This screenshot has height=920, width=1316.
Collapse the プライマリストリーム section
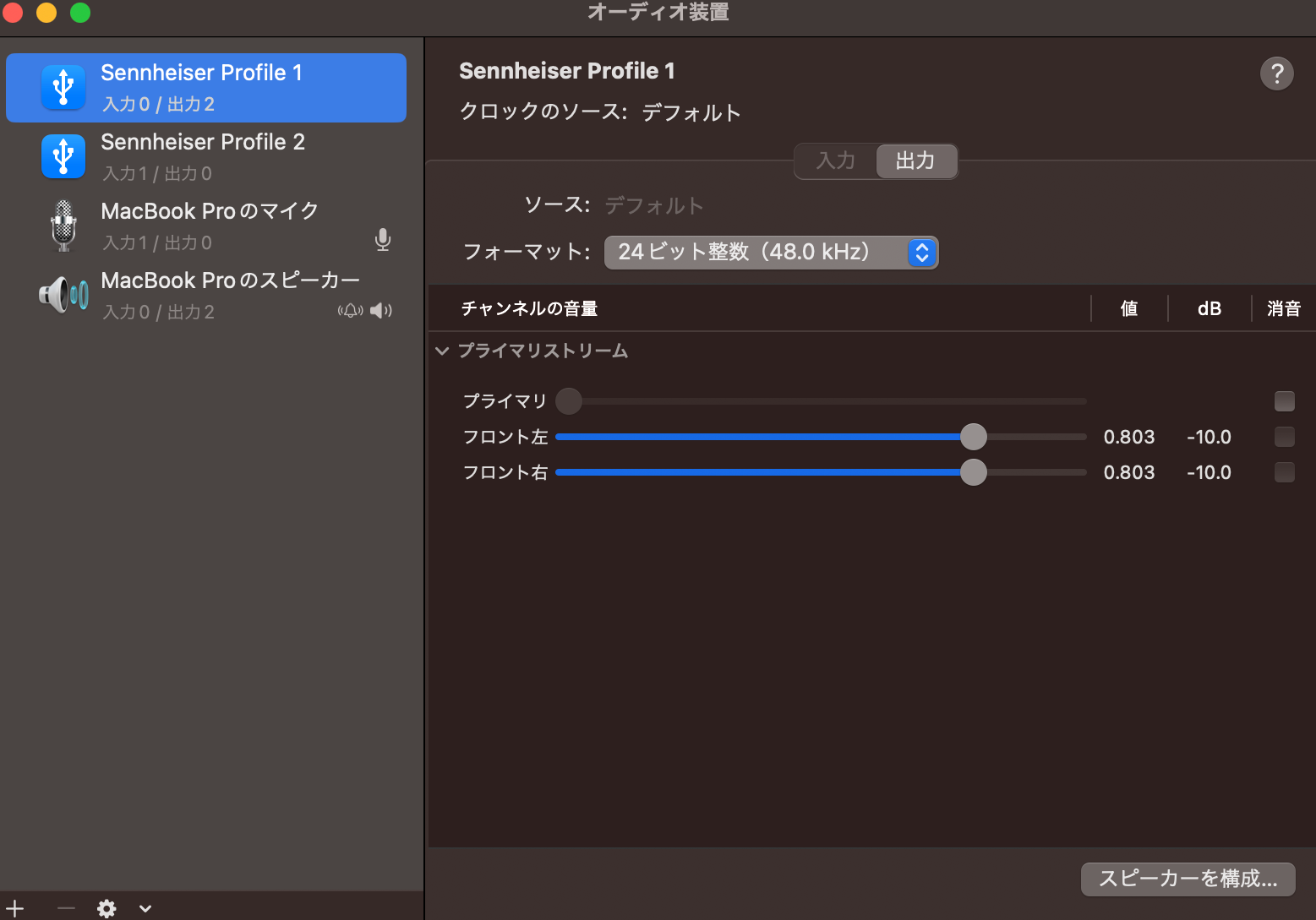point(442,351)
